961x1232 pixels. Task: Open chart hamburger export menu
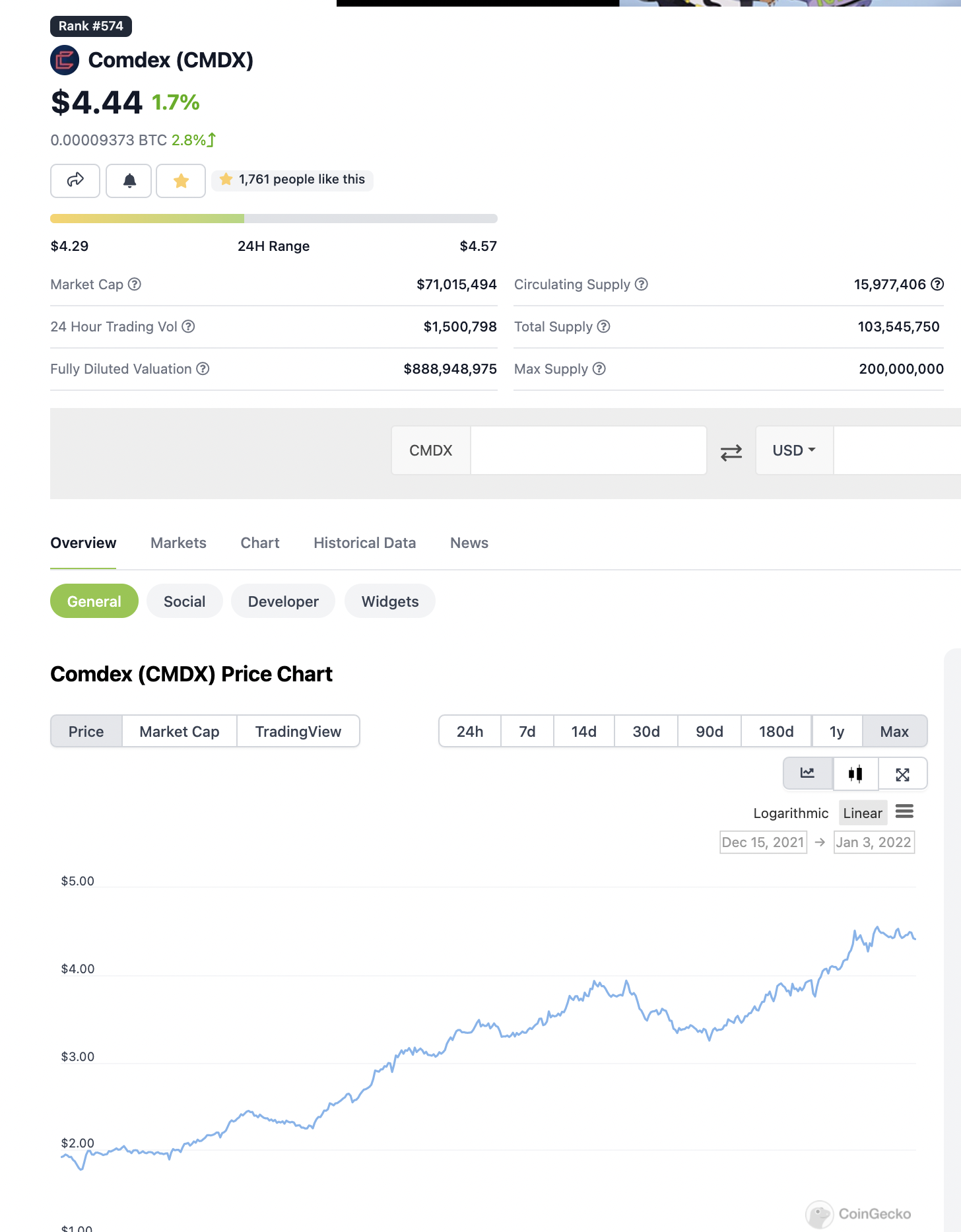(904, 811)
